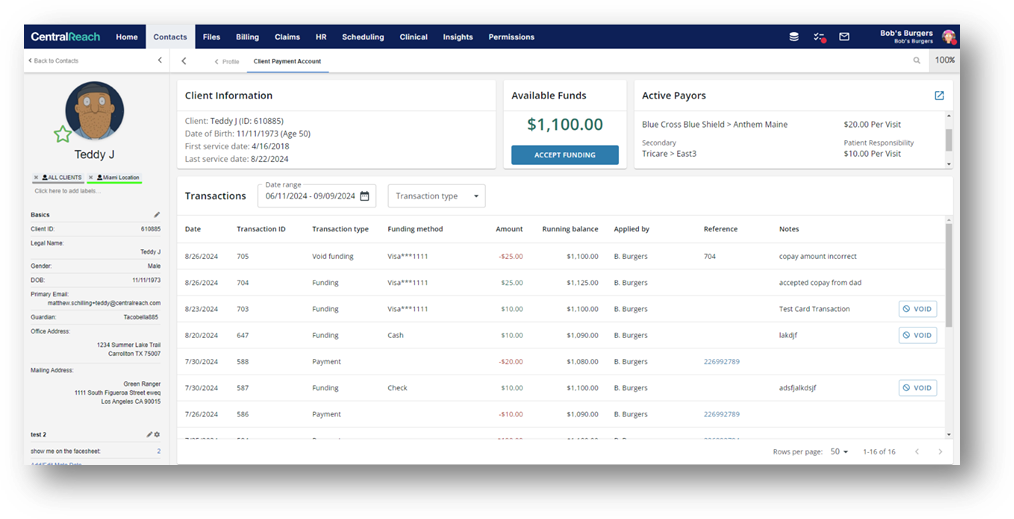Open the tasks checklist icon
This screenshot has width=1014, height=519.
[x=819, y=37]
